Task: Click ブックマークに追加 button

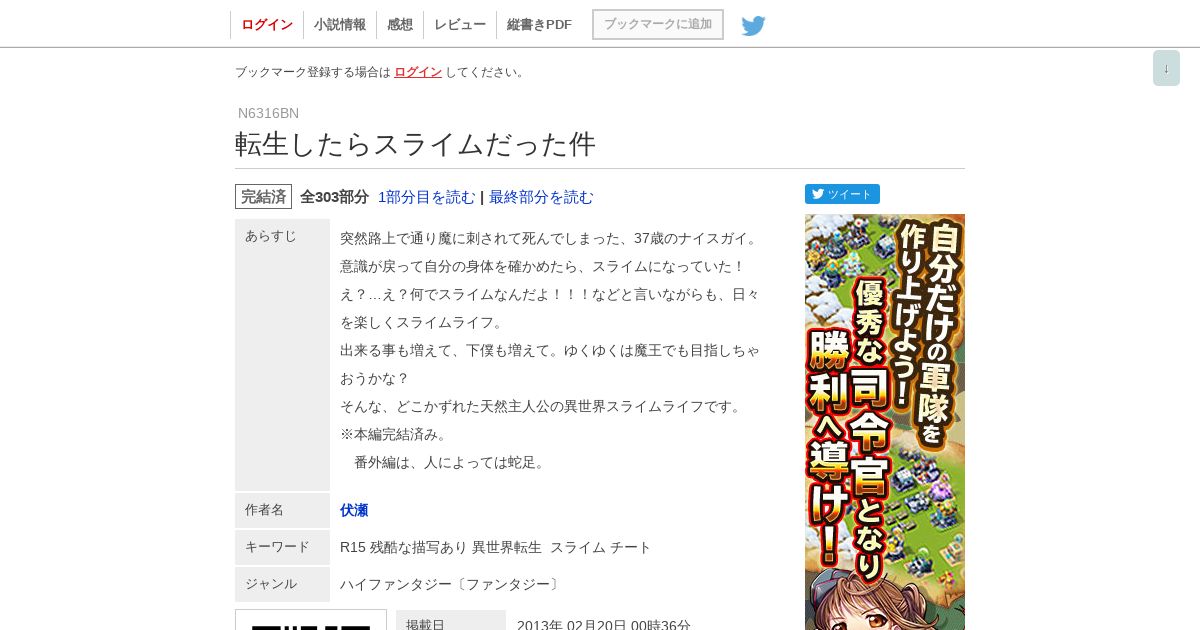Action: [x=658, y=24]
